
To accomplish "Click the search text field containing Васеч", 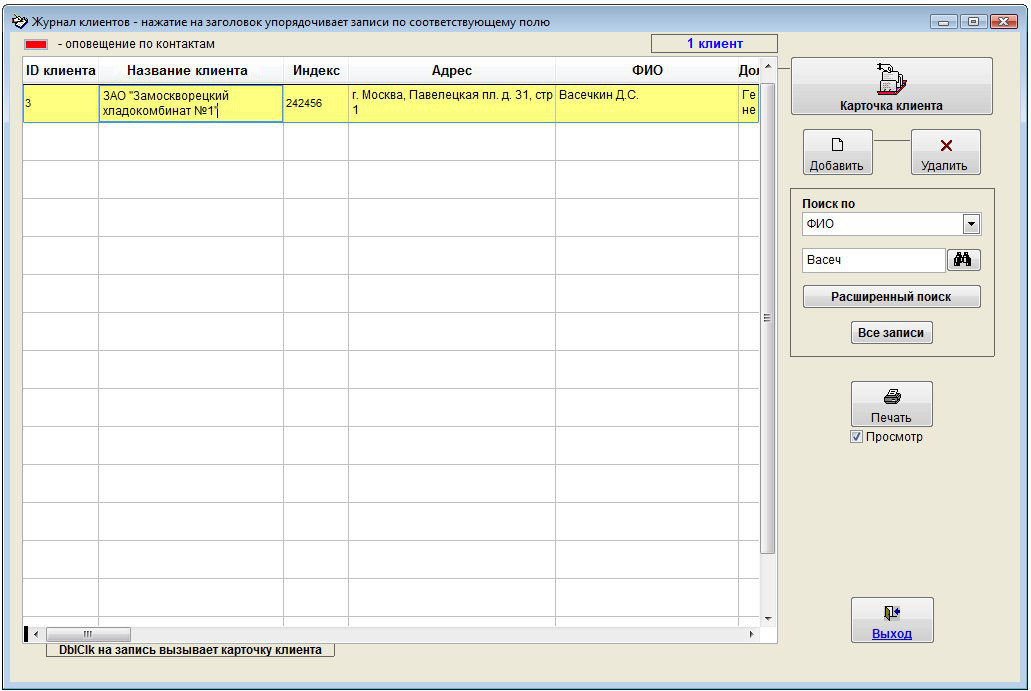I will pyautogui.click(x=872, y=260).
